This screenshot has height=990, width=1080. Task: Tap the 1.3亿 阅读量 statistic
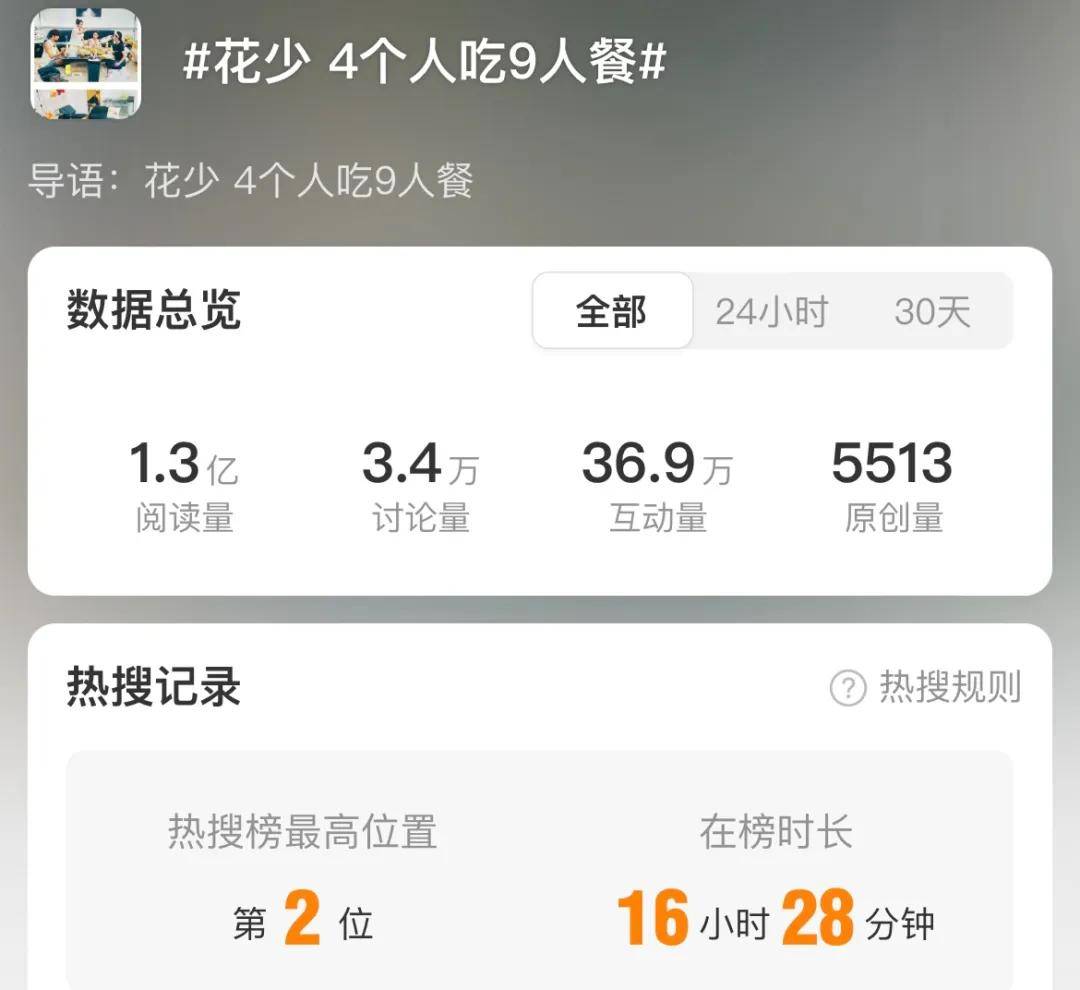[x=184, y=486]
